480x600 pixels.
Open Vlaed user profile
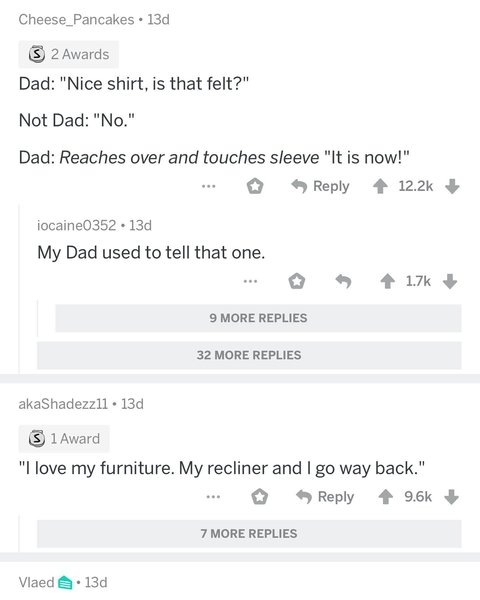pyautogui.click(x=36, y=582)
